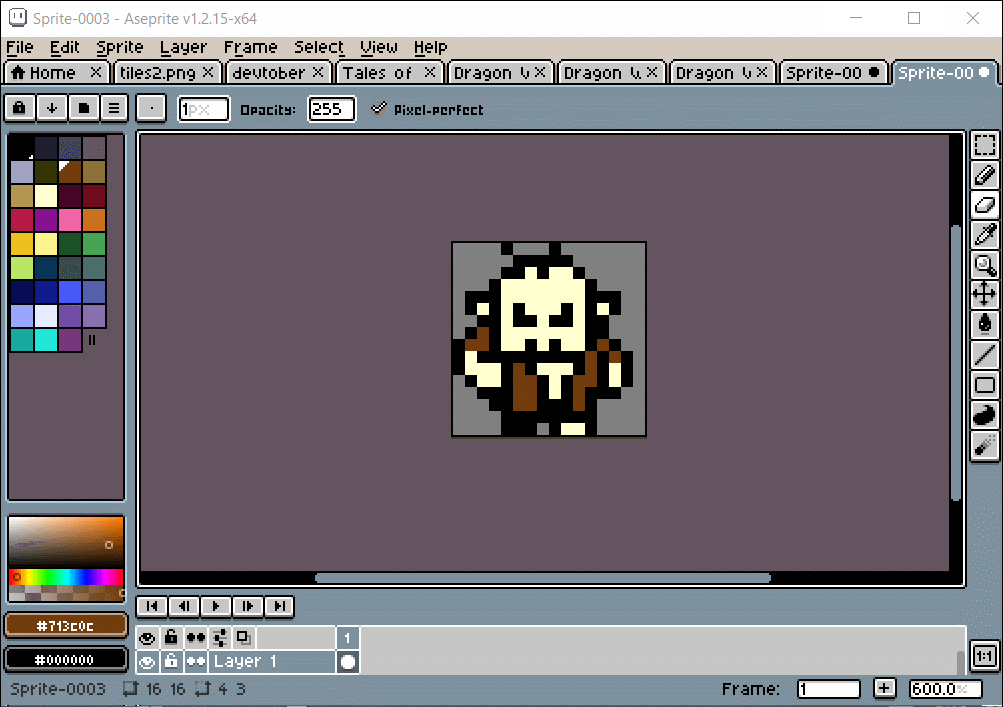Click the Opacity input field
This screenshot has height=707, width=1003.
pyautogui.click(x=331, y=109)
